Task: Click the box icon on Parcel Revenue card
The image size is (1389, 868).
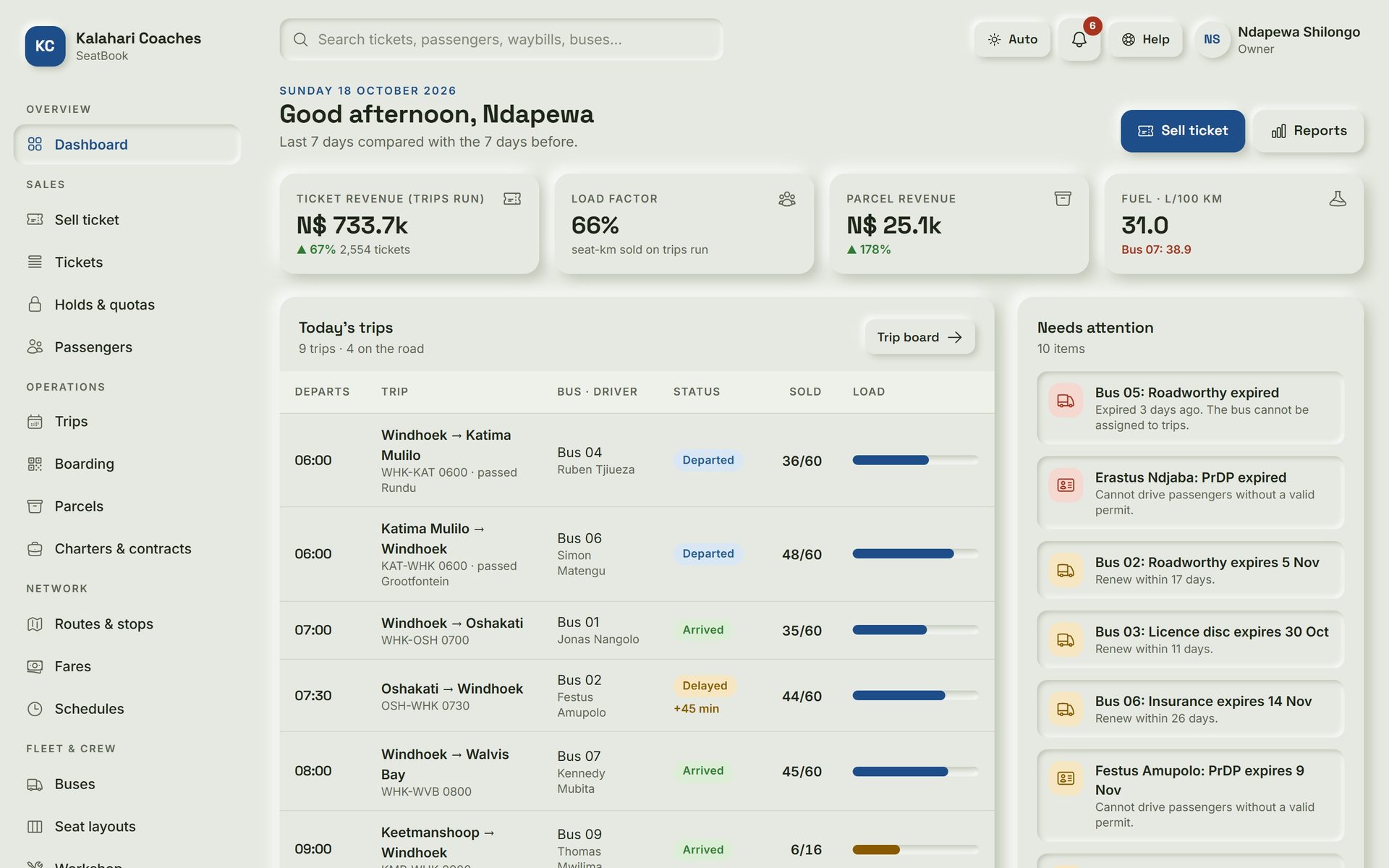Action: [1063, 199]
